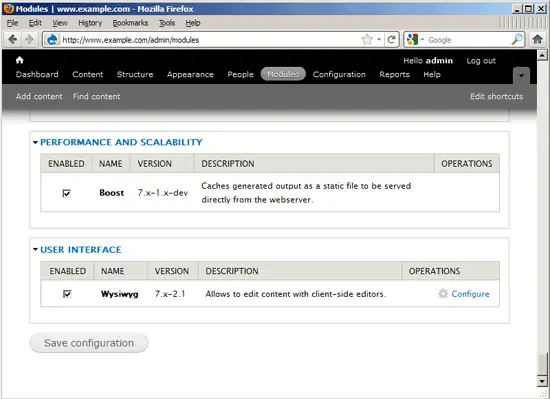Click the search magnifier icon
550x399 pixels.
tap(517, 40)
